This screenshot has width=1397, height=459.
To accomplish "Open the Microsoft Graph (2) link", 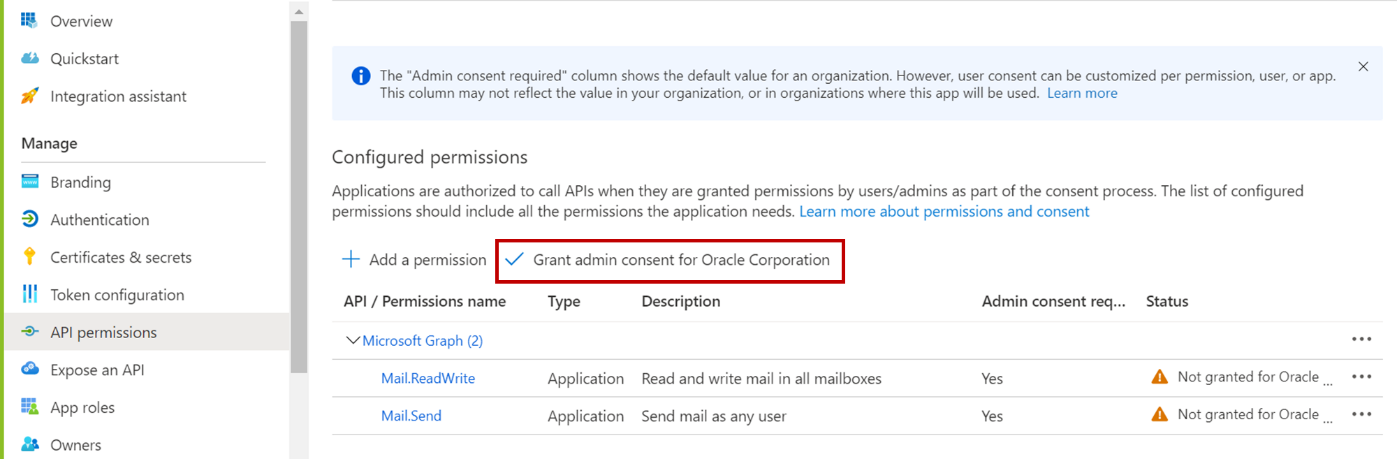I will point(422,341).
